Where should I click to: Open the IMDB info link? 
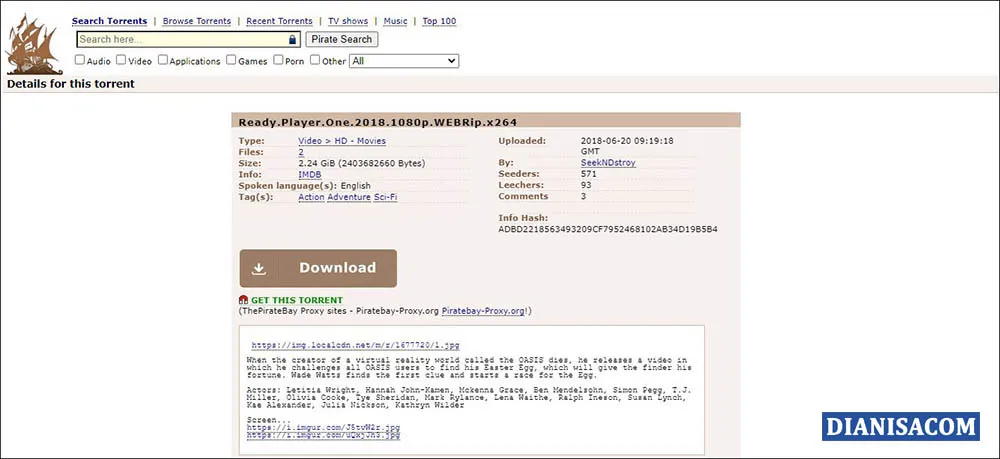click(310, 175)
